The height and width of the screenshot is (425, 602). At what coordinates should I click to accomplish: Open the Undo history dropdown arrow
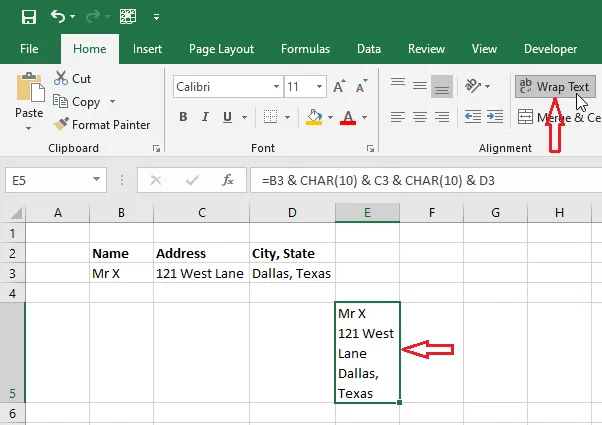[73, 17]
